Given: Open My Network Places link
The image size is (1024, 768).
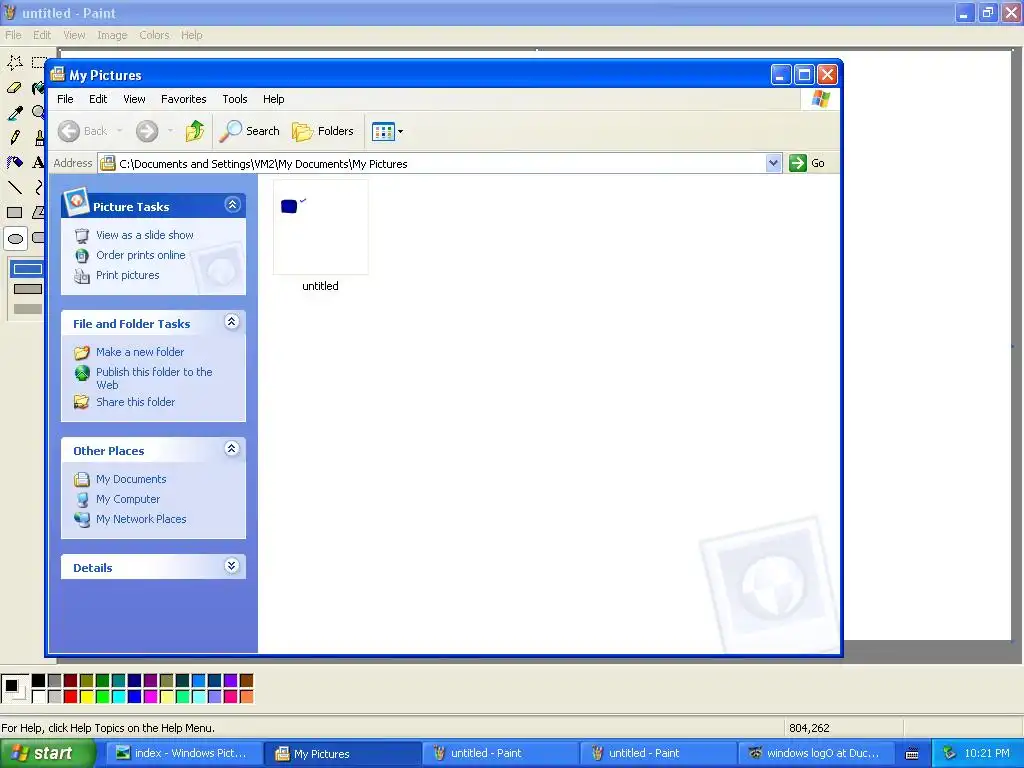Looking at the screenshot, I should click(x=141, y=519).
